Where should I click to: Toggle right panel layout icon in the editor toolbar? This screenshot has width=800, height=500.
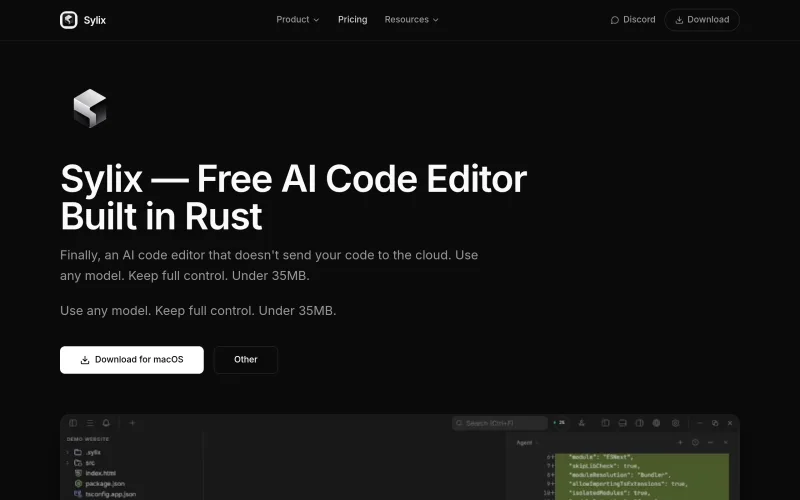pos(639,423)
